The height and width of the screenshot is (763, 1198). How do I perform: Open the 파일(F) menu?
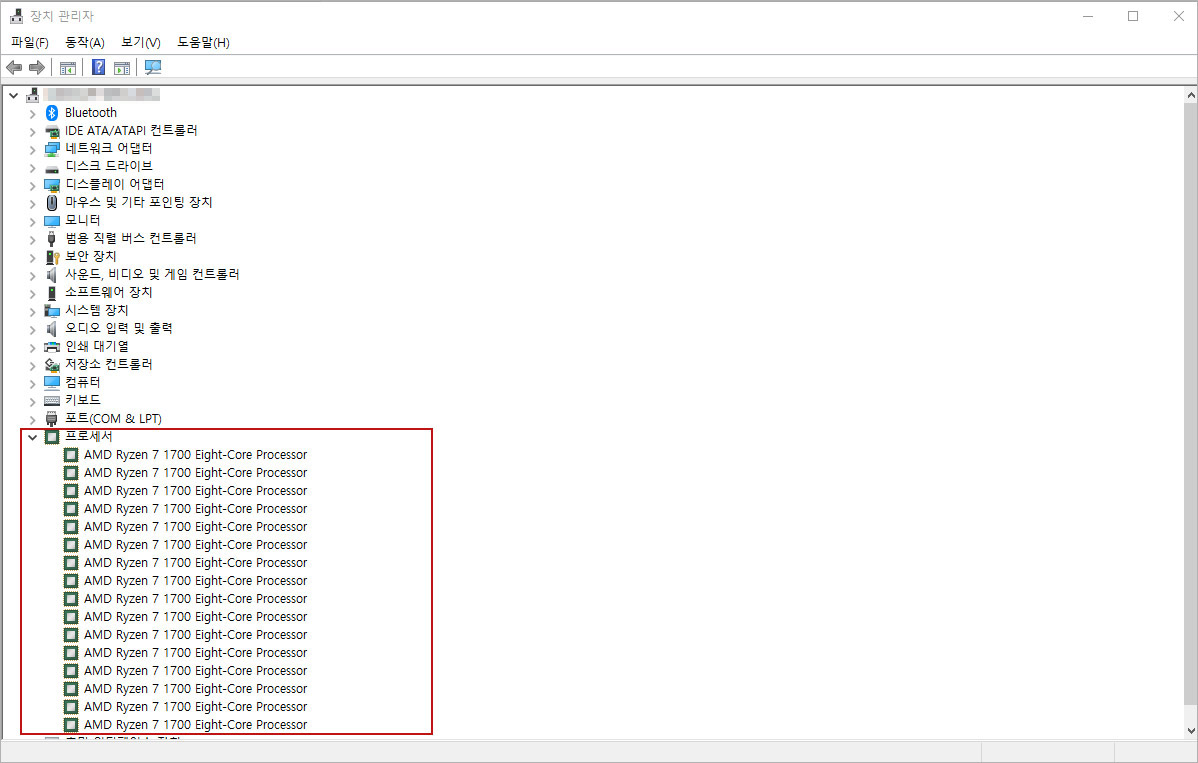[30, 42]
